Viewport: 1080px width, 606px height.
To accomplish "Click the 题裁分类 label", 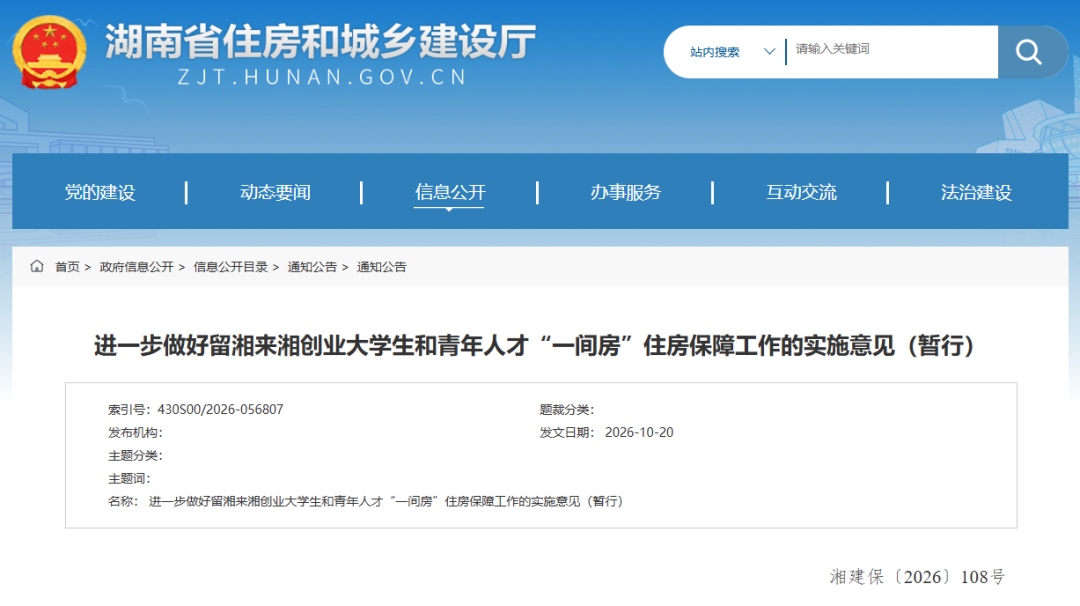I will point(566,410).
